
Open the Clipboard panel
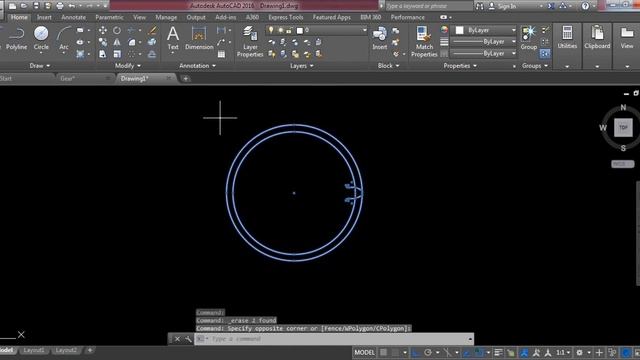(597, 38)
